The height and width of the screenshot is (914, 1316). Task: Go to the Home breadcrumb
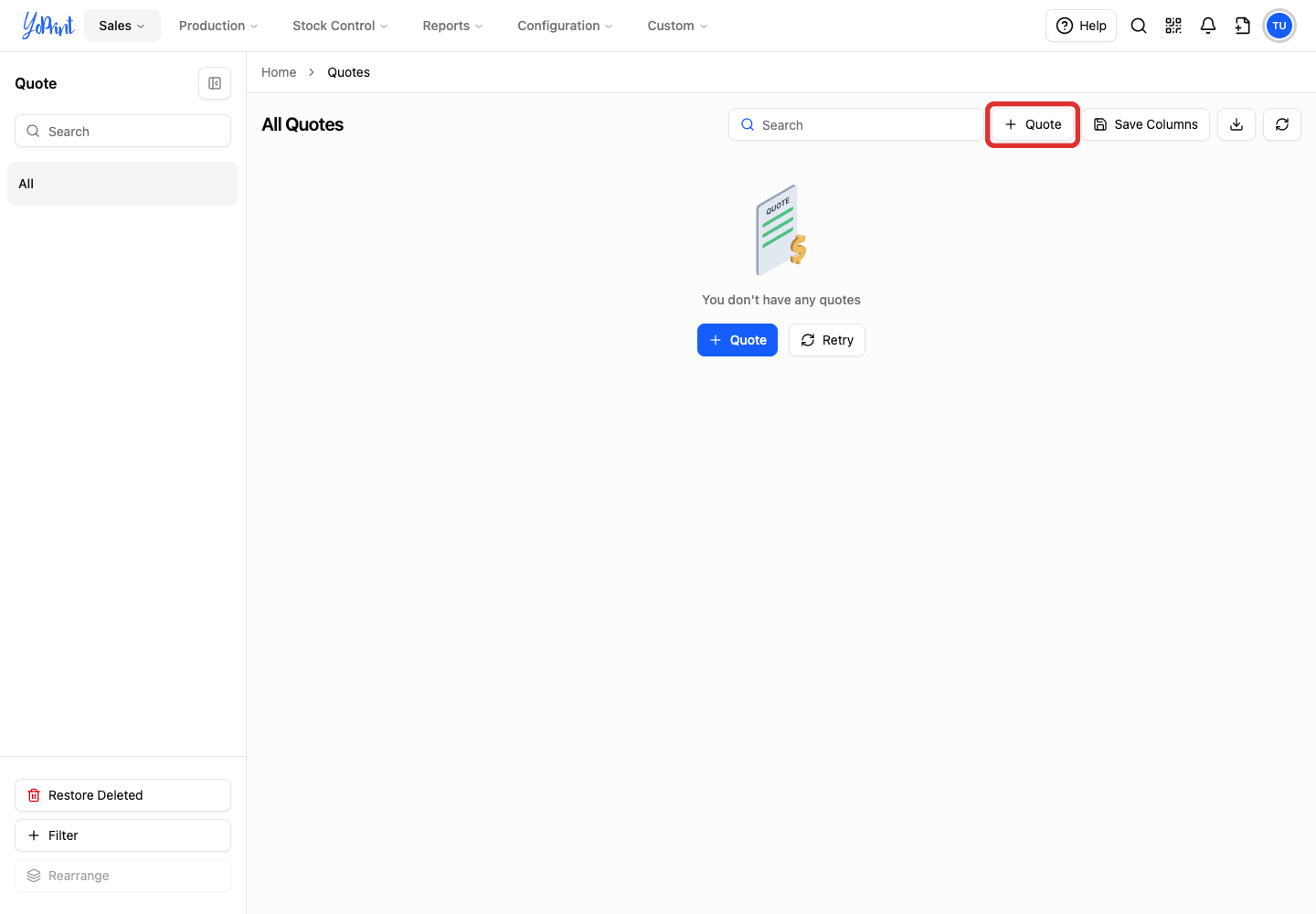[279, 72]
